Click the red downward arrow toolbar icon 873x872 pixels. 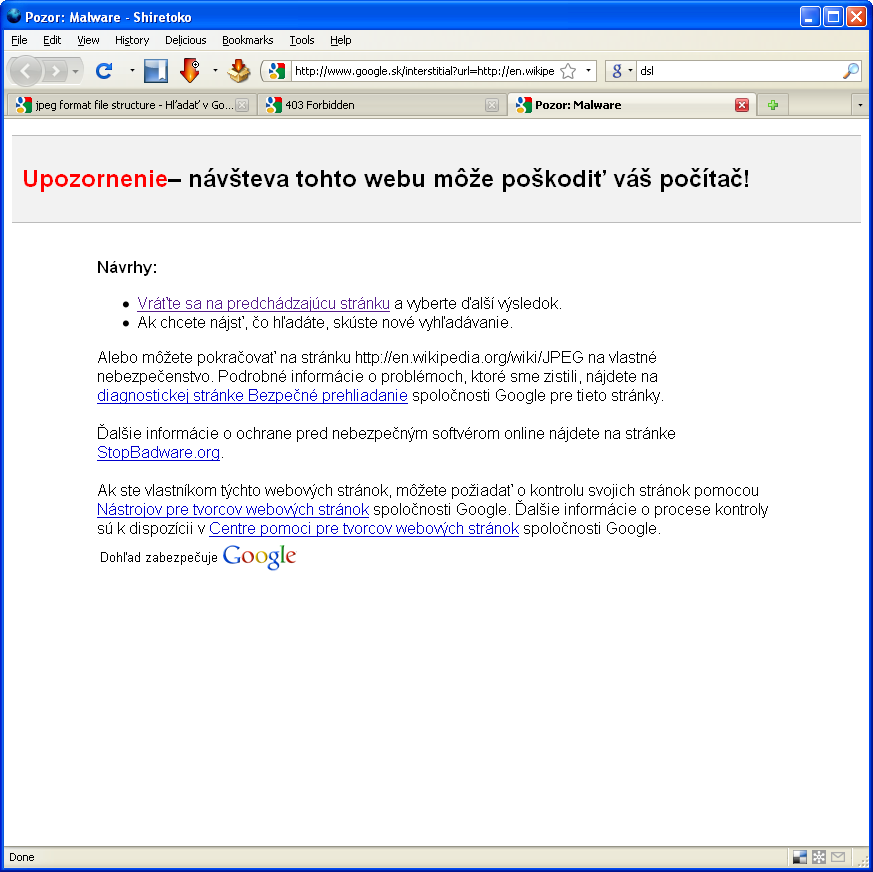(190, 71)
